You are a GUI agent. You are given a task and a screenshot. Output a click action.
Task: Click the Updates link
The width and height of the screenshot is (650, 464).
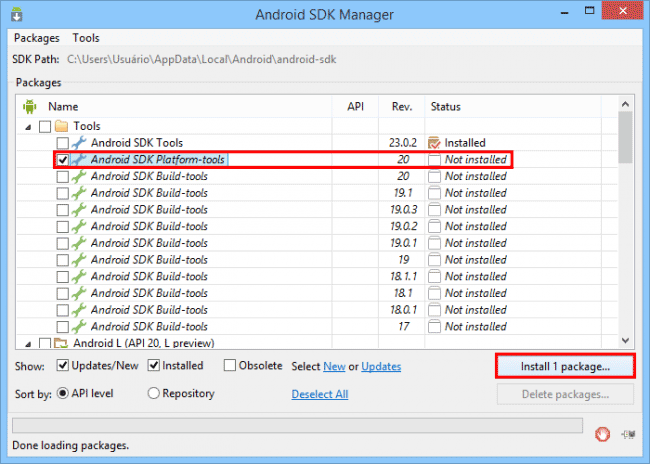[x=381, y=366]
